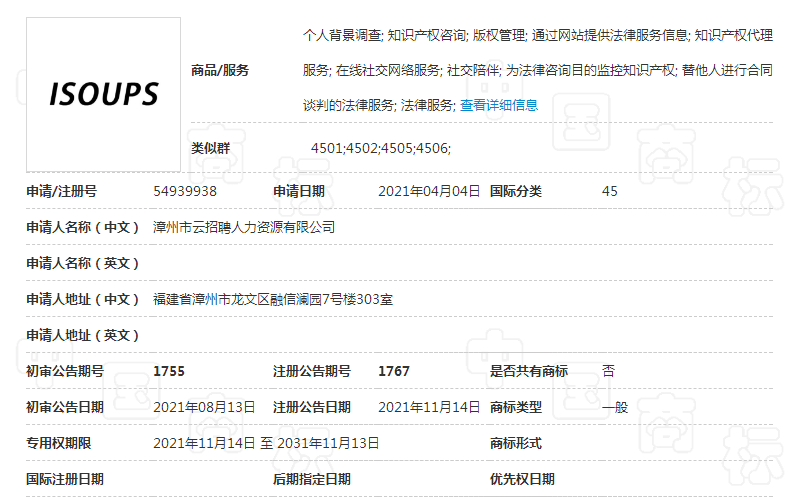Click the 商标类型 label
Screen dimensions: 798x497
coord(516,407)
